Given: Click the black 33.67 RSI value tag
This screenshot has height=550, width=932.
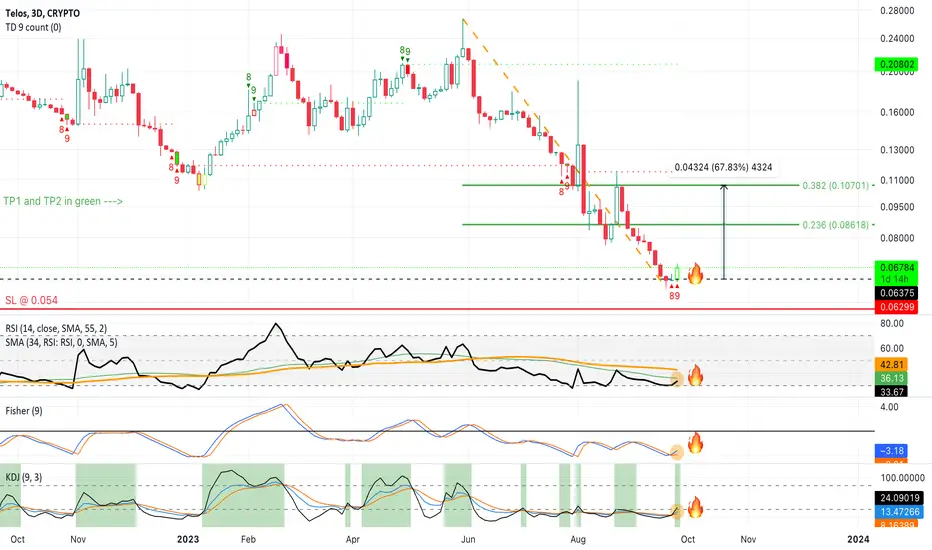Looking at the screenshot, I should (x=891, y=391).
